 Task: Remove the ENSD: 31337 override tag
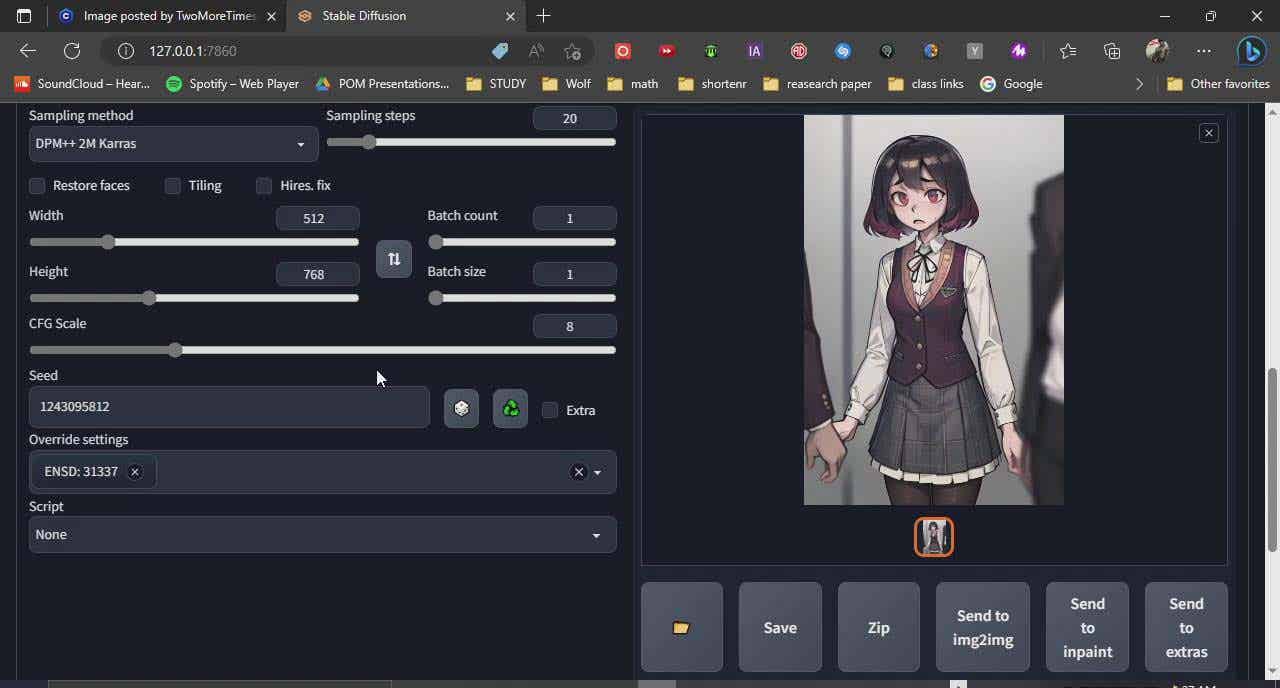[135, 472]
